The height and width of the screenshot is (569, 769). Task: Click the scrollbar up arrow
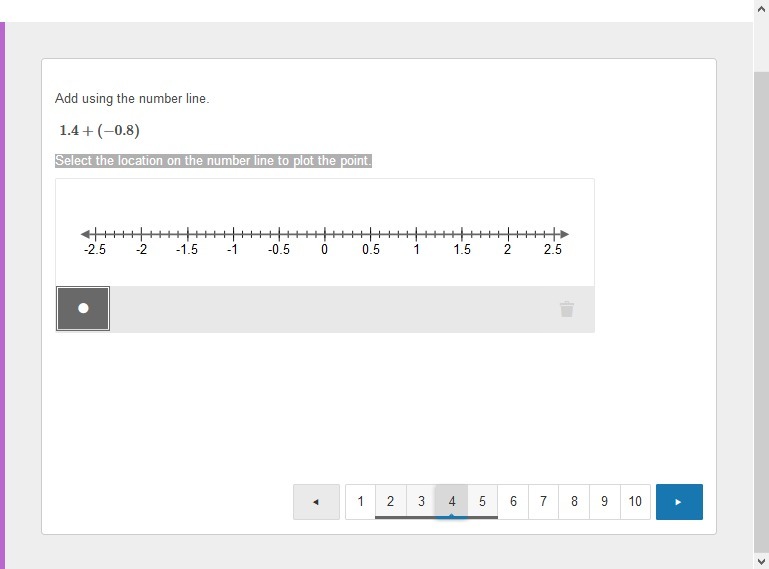point(761,9)
